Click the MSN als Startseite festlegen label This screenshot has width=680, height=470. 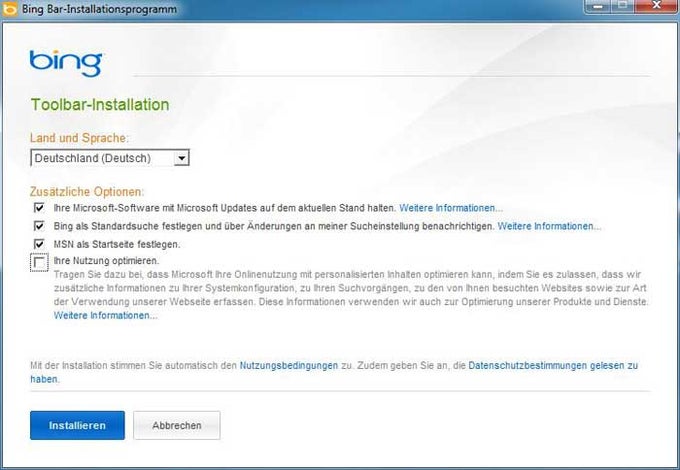117,245
